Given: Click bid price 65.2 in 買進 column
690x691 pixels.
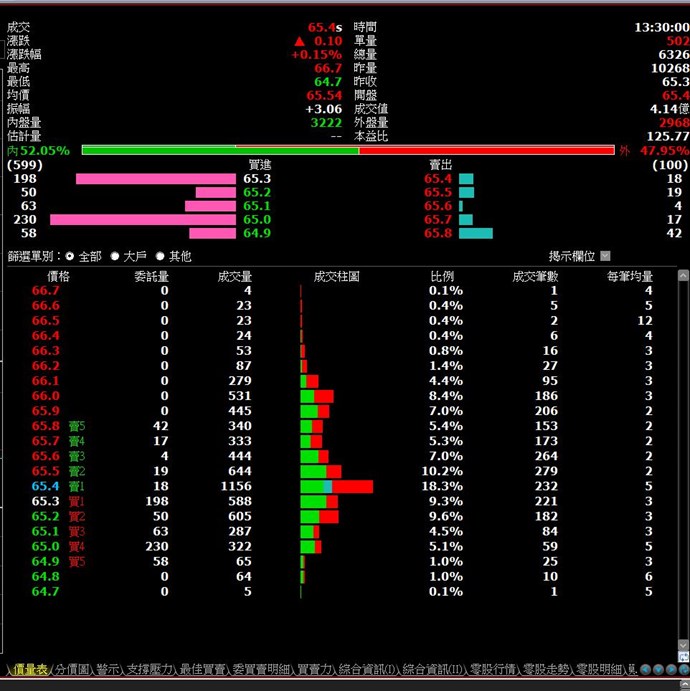Looking at the screenshot, I should [257, 193].
